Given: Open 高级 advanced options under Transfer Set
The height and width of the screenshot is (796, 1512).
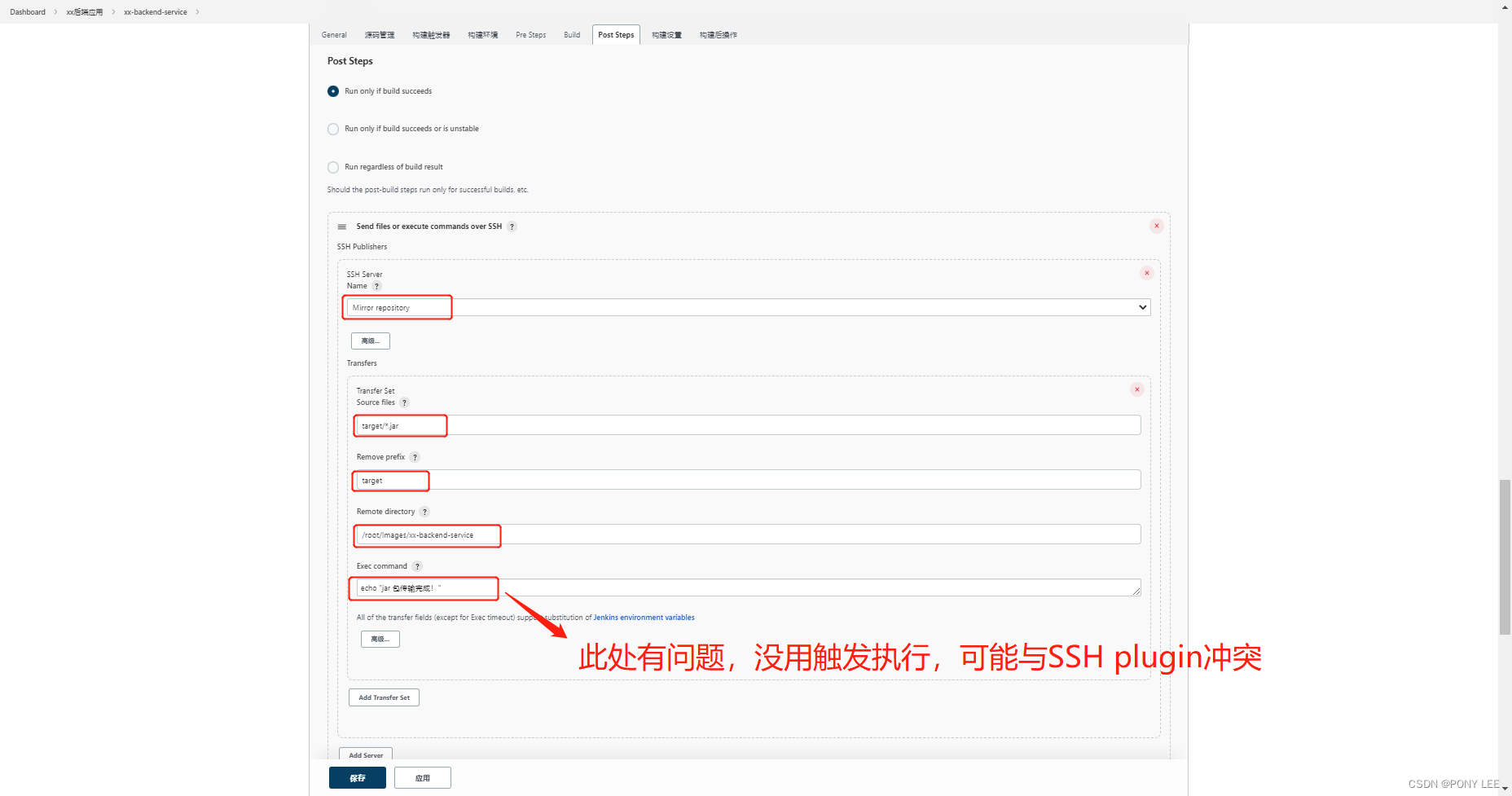Looking at the screenshot, I should [x=380, y=639].
